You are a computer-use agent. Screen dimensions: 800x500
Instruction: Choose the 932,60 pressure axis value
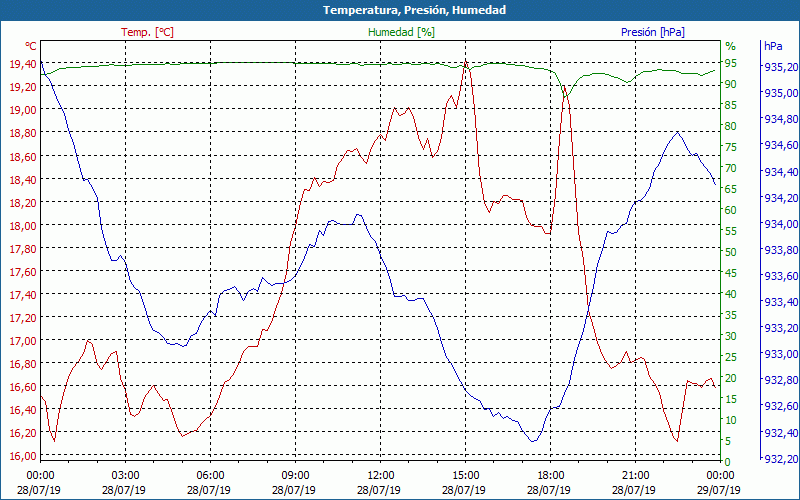pos(781,406)
